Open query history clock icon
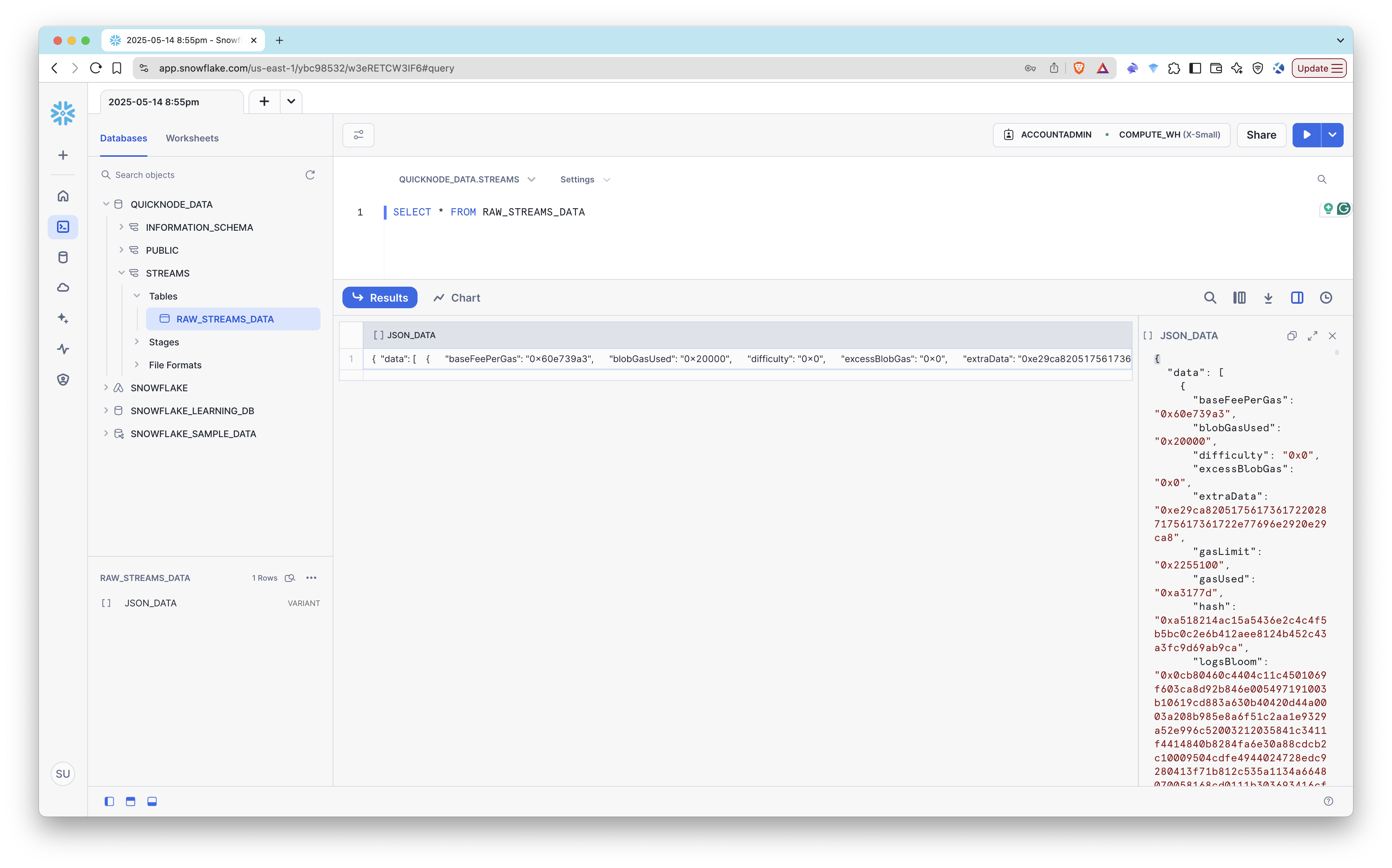The width and height of the screenshot is (1392, 868). point(1326,297)
